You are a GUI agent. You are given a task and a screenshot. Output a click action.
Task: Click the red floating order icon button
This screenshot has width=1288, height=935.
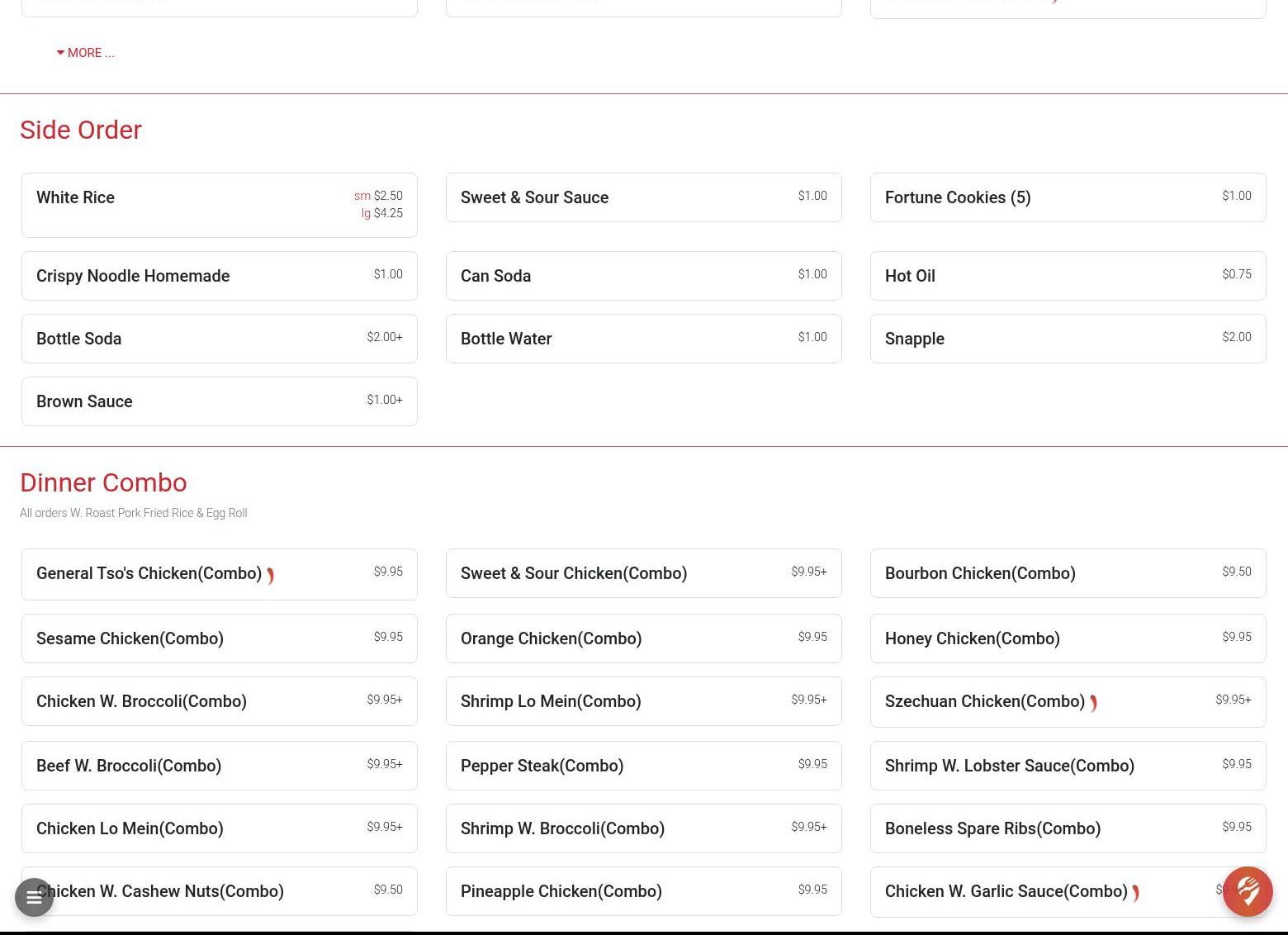pyautogui.click(x=1248, y=891)
